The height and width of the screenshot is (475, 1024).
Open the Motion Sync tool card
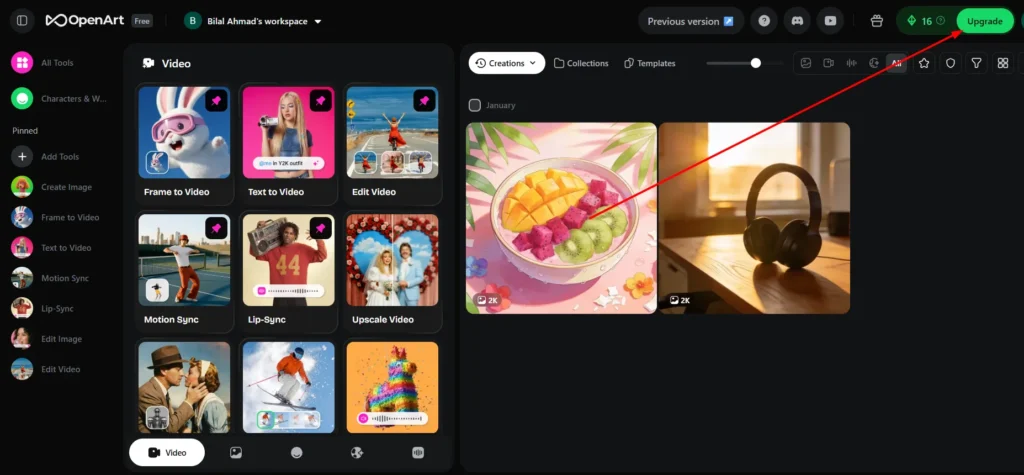click(x=184, y=271)
